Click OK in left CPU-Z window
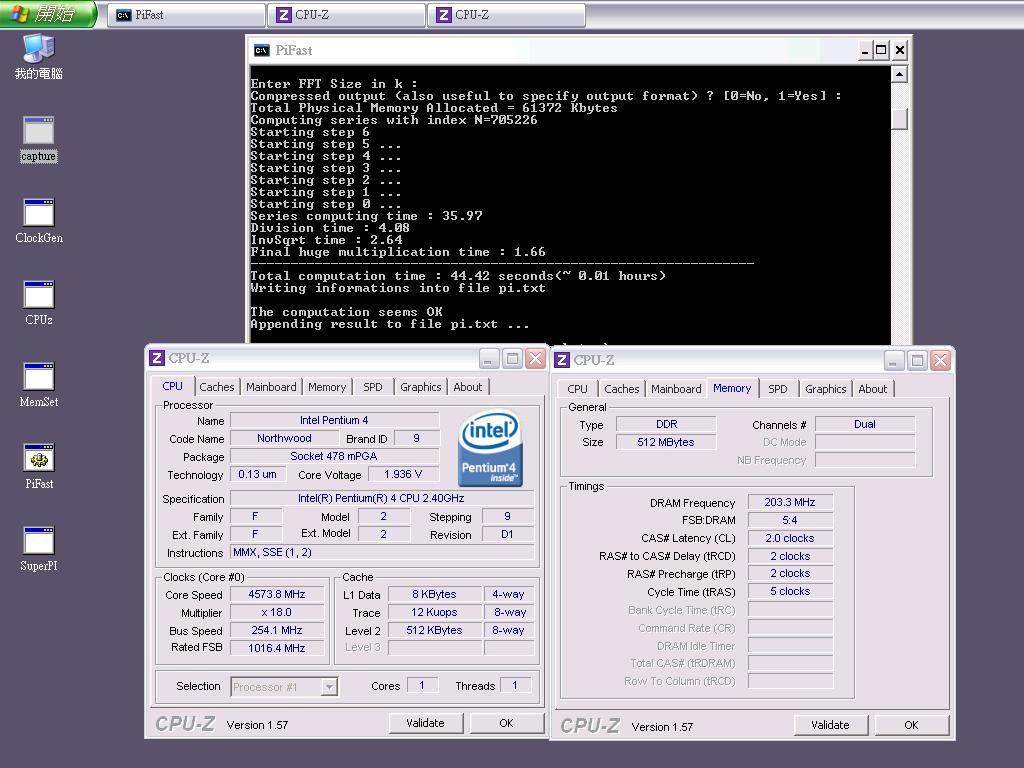This screenshot has height=768, width=1024. [506, 723]
